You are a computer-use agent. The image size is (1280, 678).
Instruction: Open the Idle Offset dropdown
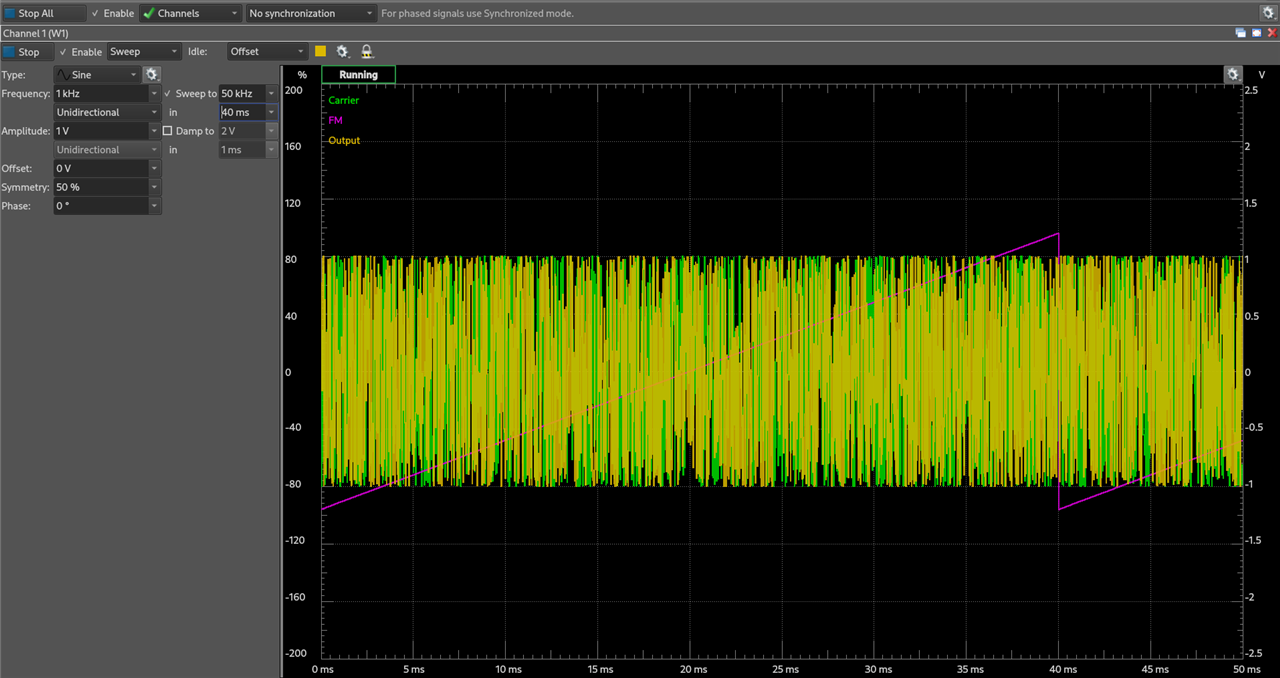click(x=267, y=52)
